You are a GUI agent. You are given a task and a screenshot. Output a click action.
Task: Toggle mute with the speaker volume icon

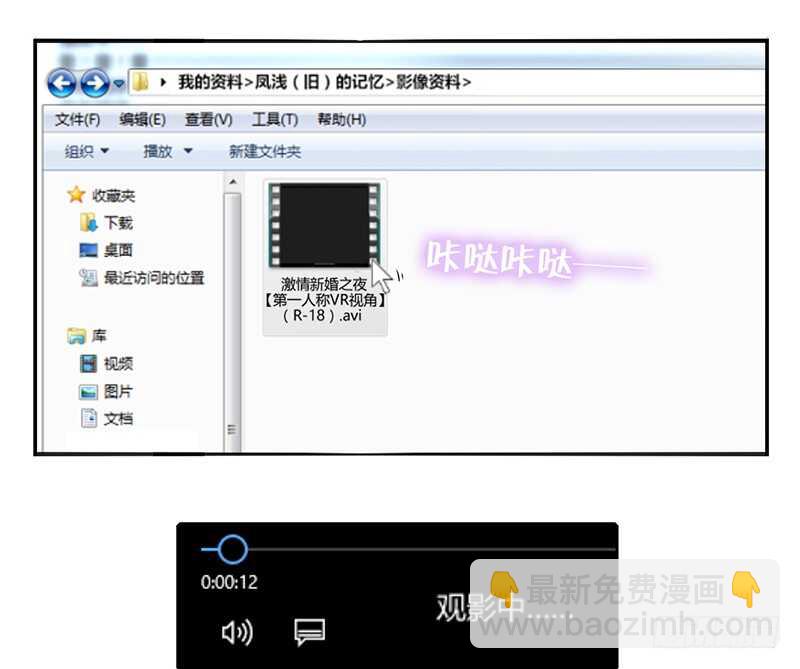[x=236, y=632]
